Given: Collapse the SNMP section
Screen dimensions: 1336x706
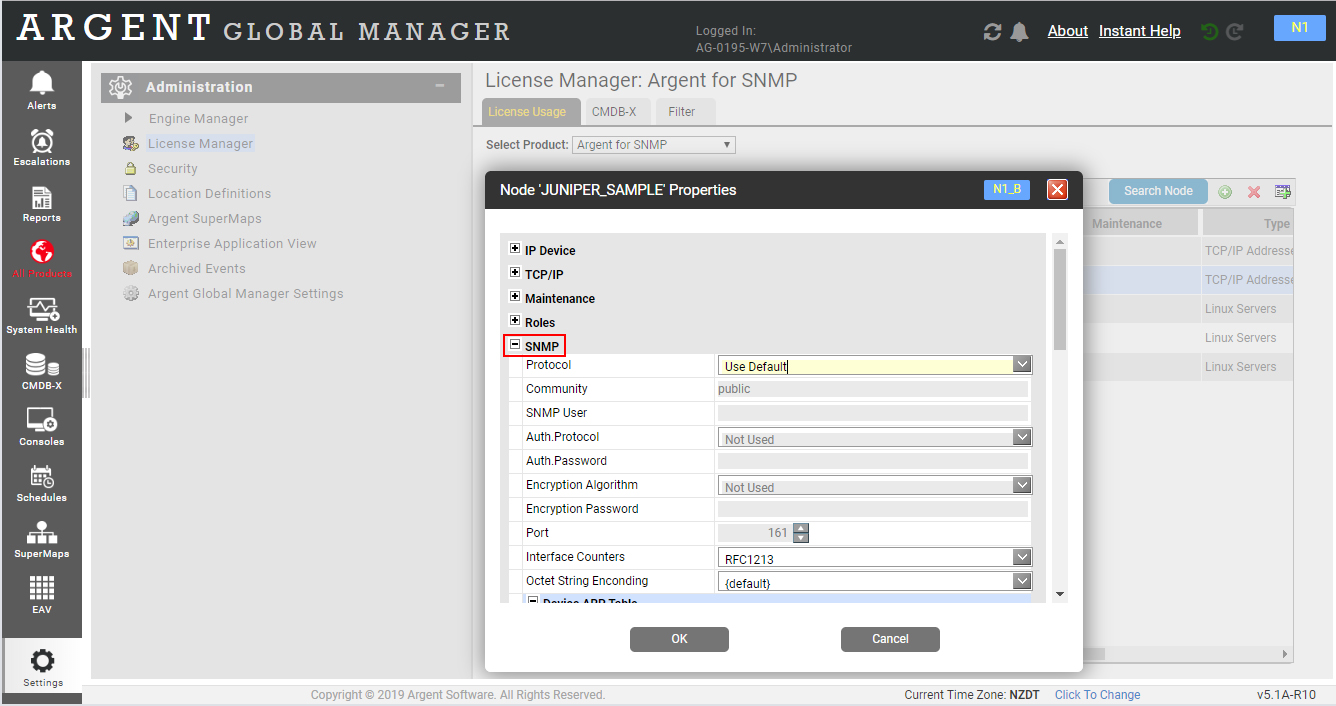Looking at the screenshot, I should click(x=515, y=345).
